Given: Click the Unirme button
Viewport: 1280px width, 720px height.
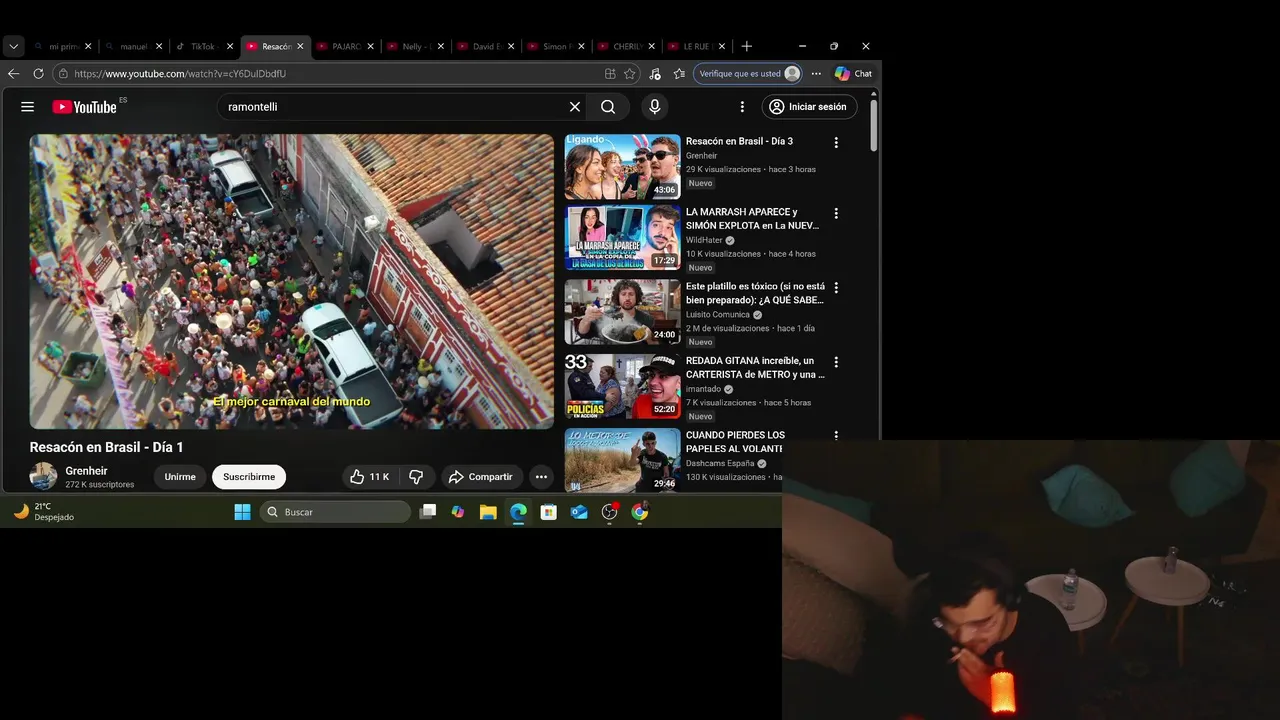Looking at the screenshot, I should click(180, 477).
